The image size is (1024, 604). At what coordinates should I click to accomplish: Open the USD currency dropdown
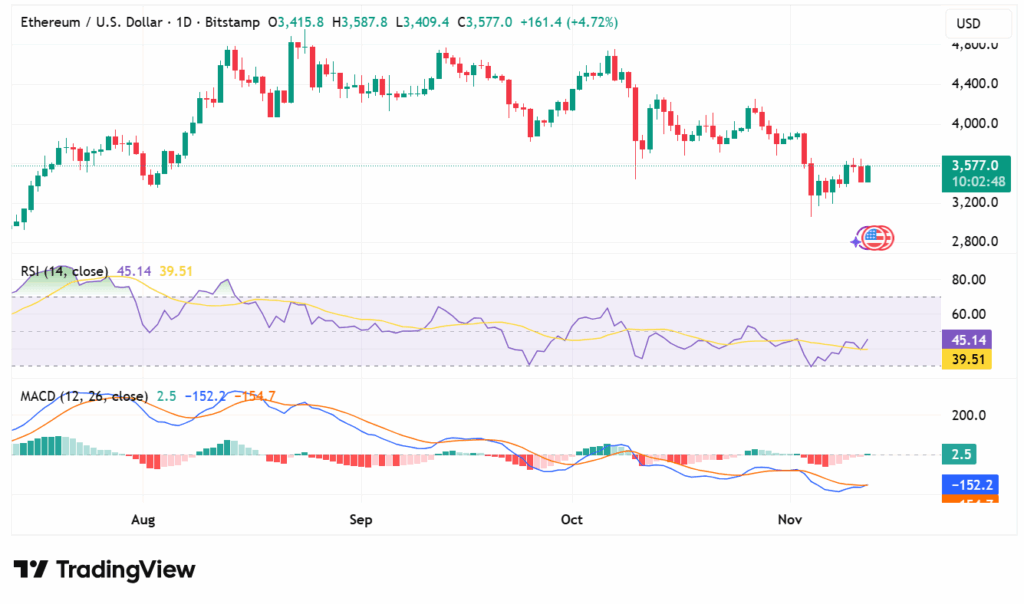pyautogui.click(x=968, y=24)
